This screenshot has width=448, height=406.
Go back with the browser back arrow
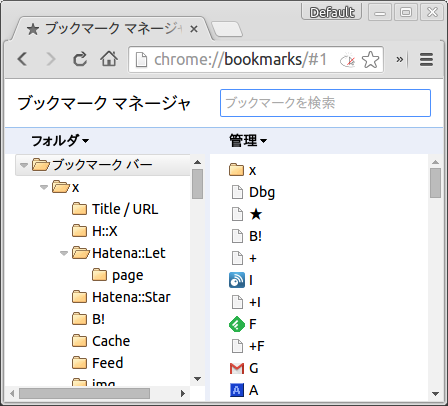22,59
